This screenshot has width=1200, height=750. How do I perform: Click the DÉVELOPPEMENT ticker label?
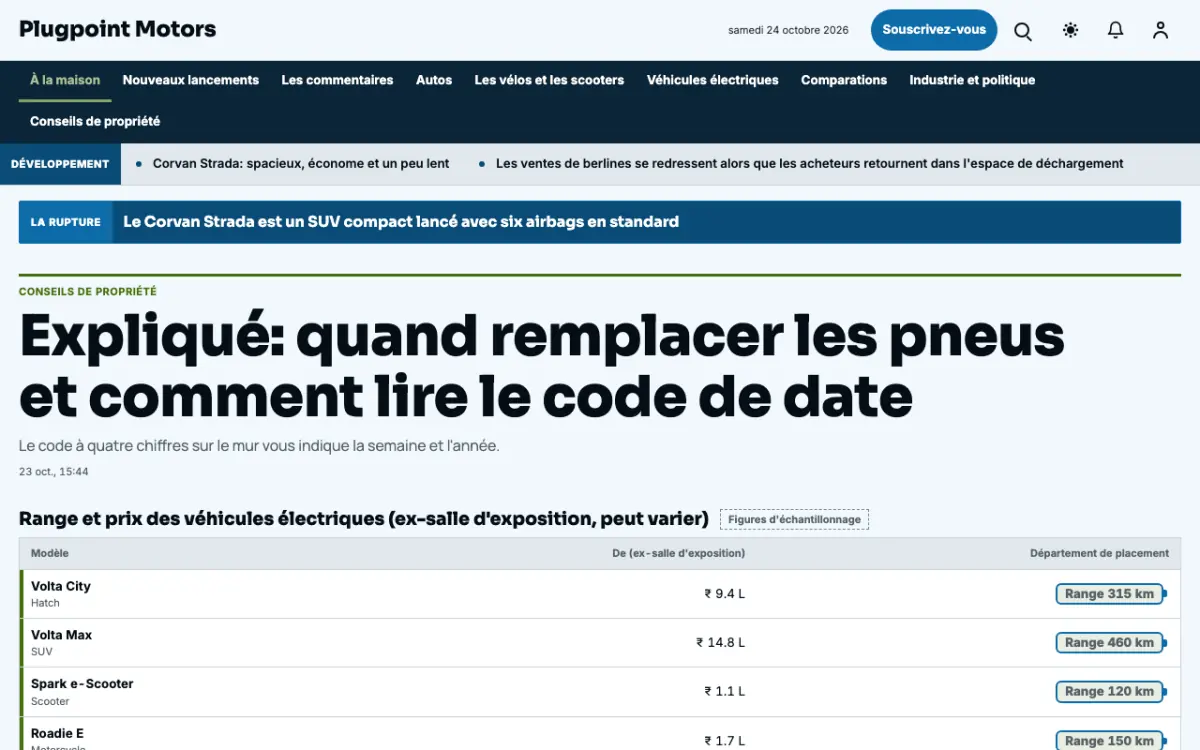[60, 164]
